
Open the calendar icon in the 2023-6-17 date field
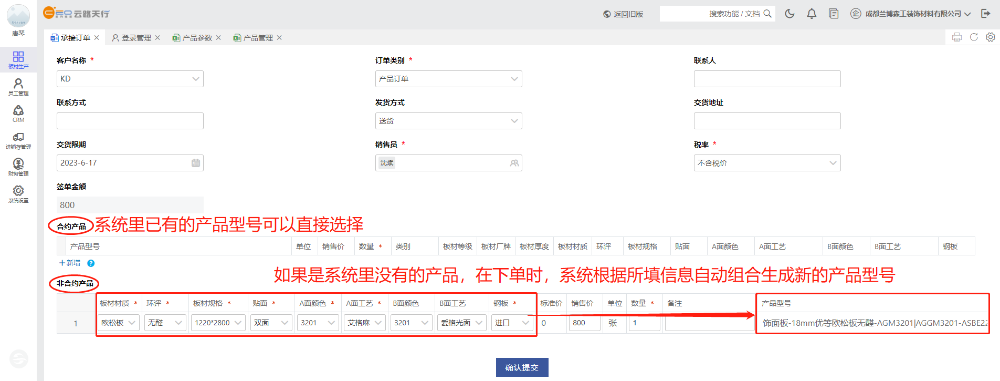[195, 163]
